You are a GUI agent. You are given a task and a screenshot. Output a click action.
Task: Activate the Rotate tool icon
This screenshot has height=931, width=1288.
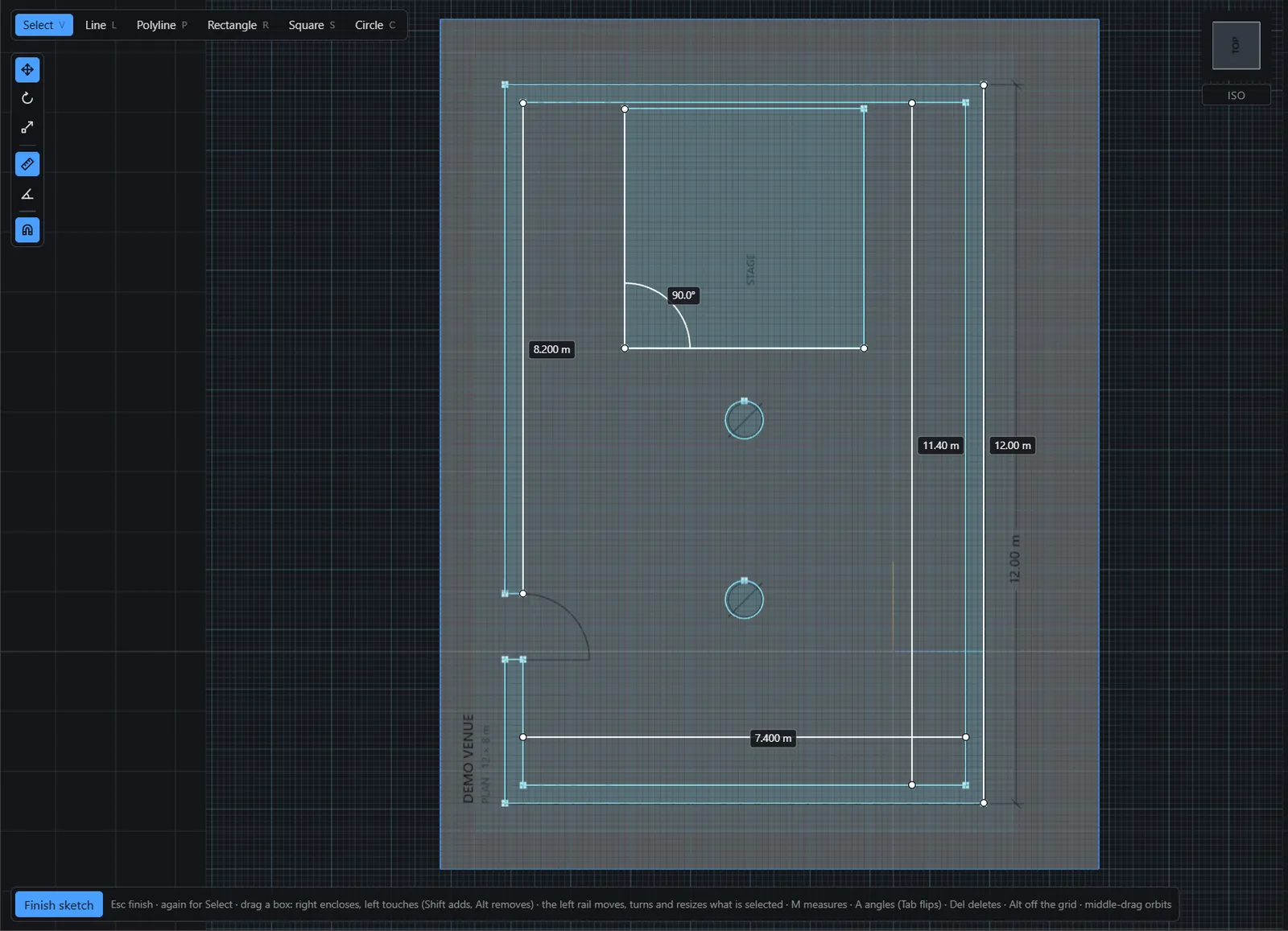pyautogui.click(x=27, y=98)
